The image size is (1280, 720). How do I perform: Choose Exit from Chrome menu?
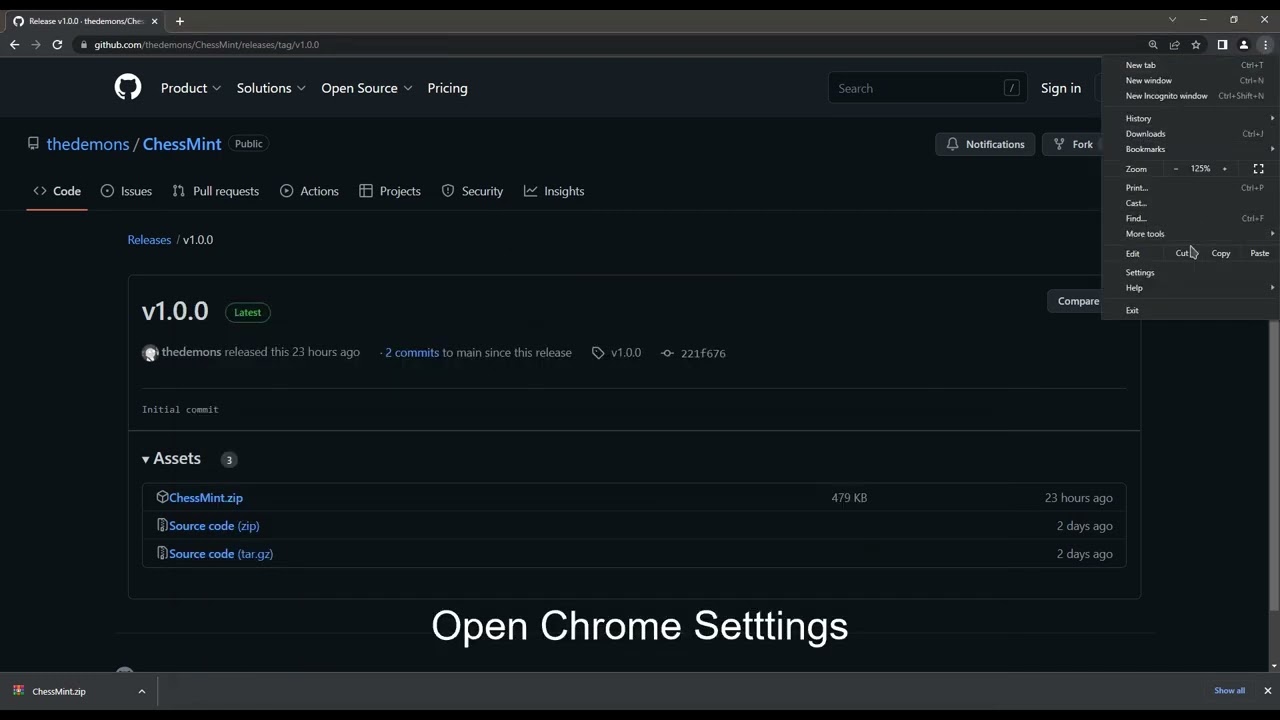1190,310
